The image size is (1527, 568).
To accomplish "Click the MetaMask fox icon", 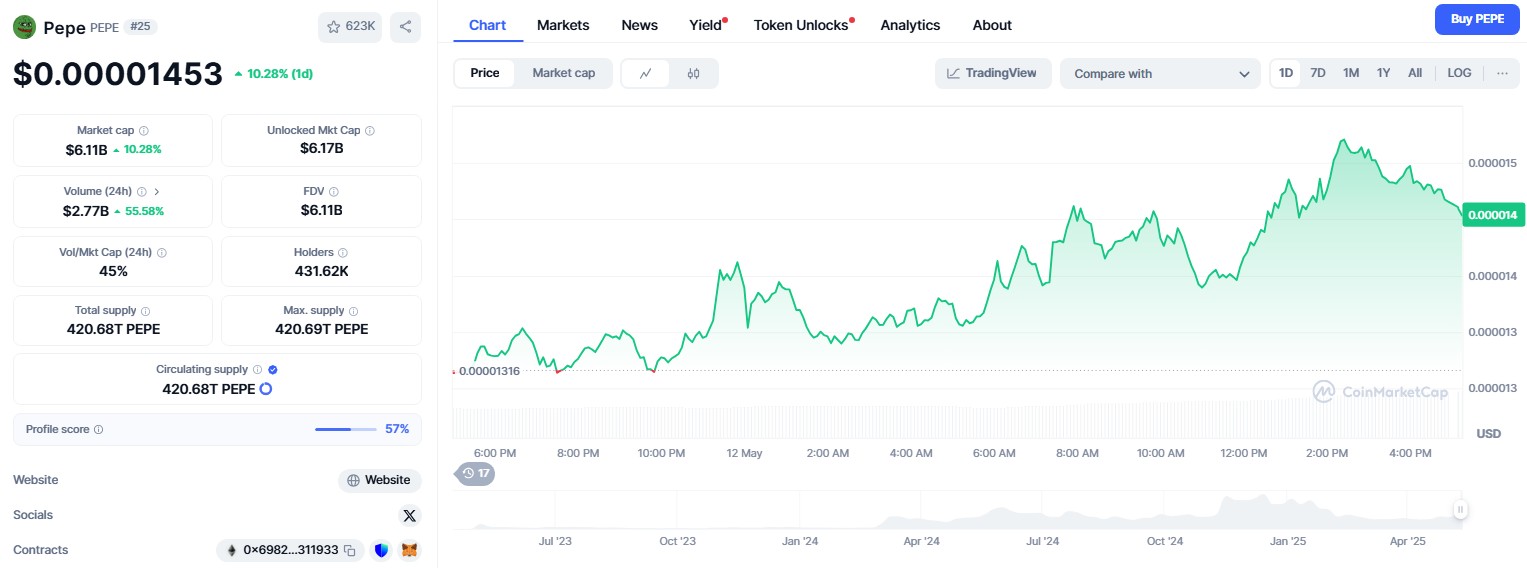I will pos(408,550).
